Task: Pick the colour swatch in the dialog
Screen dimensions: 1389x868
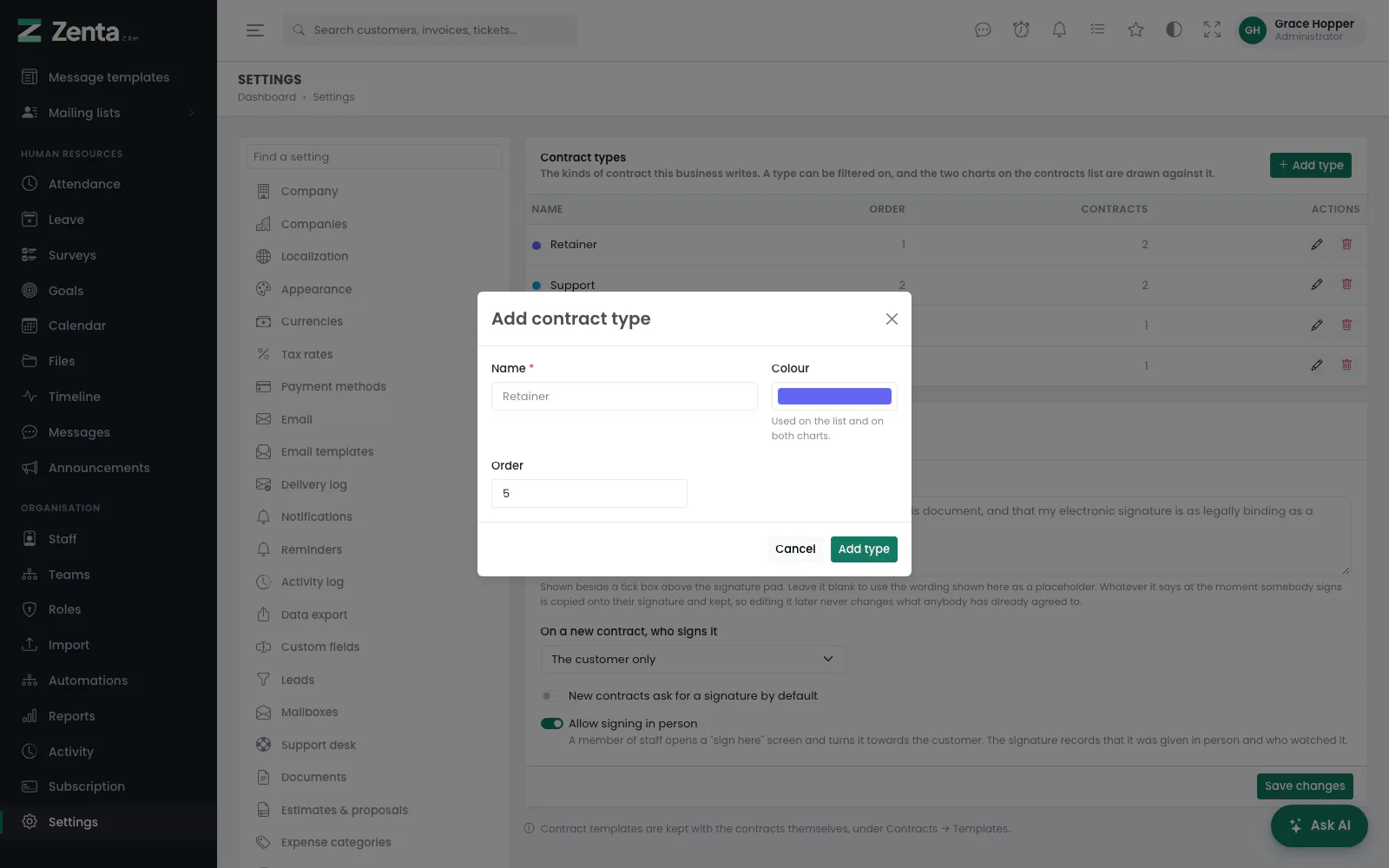Action: click(x=834, y=397)
